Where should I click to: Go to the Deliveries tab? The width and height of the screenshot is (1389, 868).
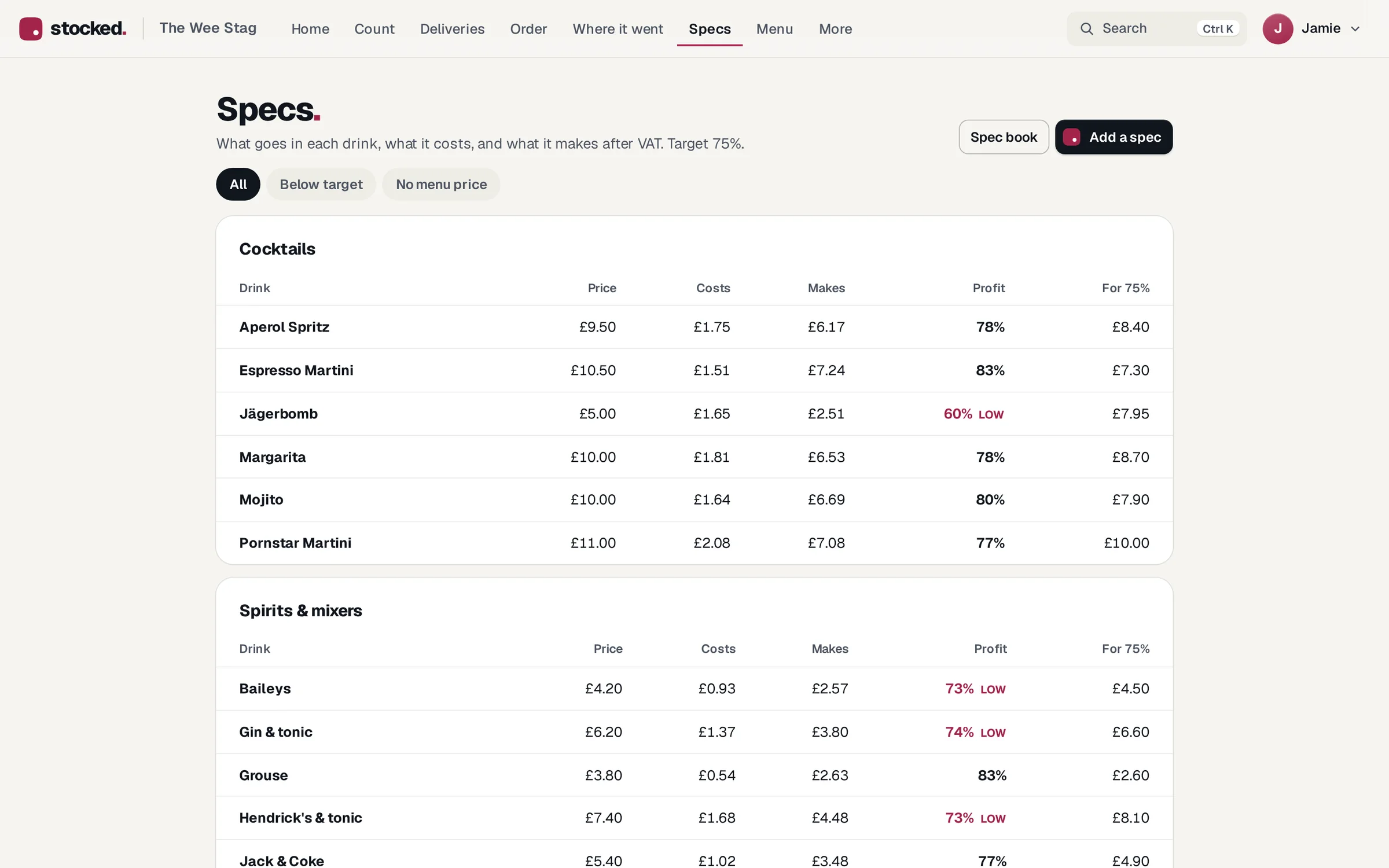click(x=452, y=29)
